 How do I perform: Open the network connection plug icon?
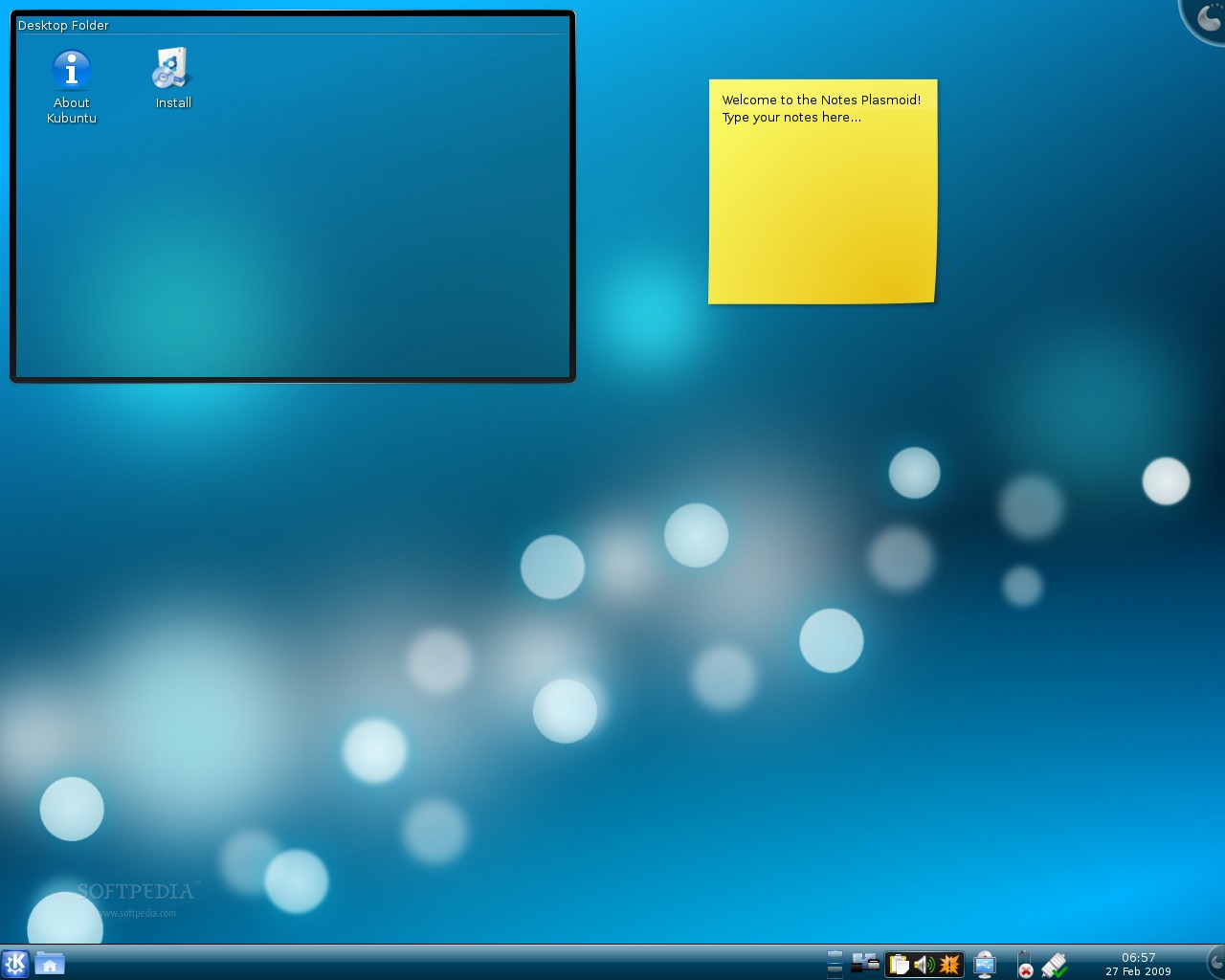point(1054,965)
